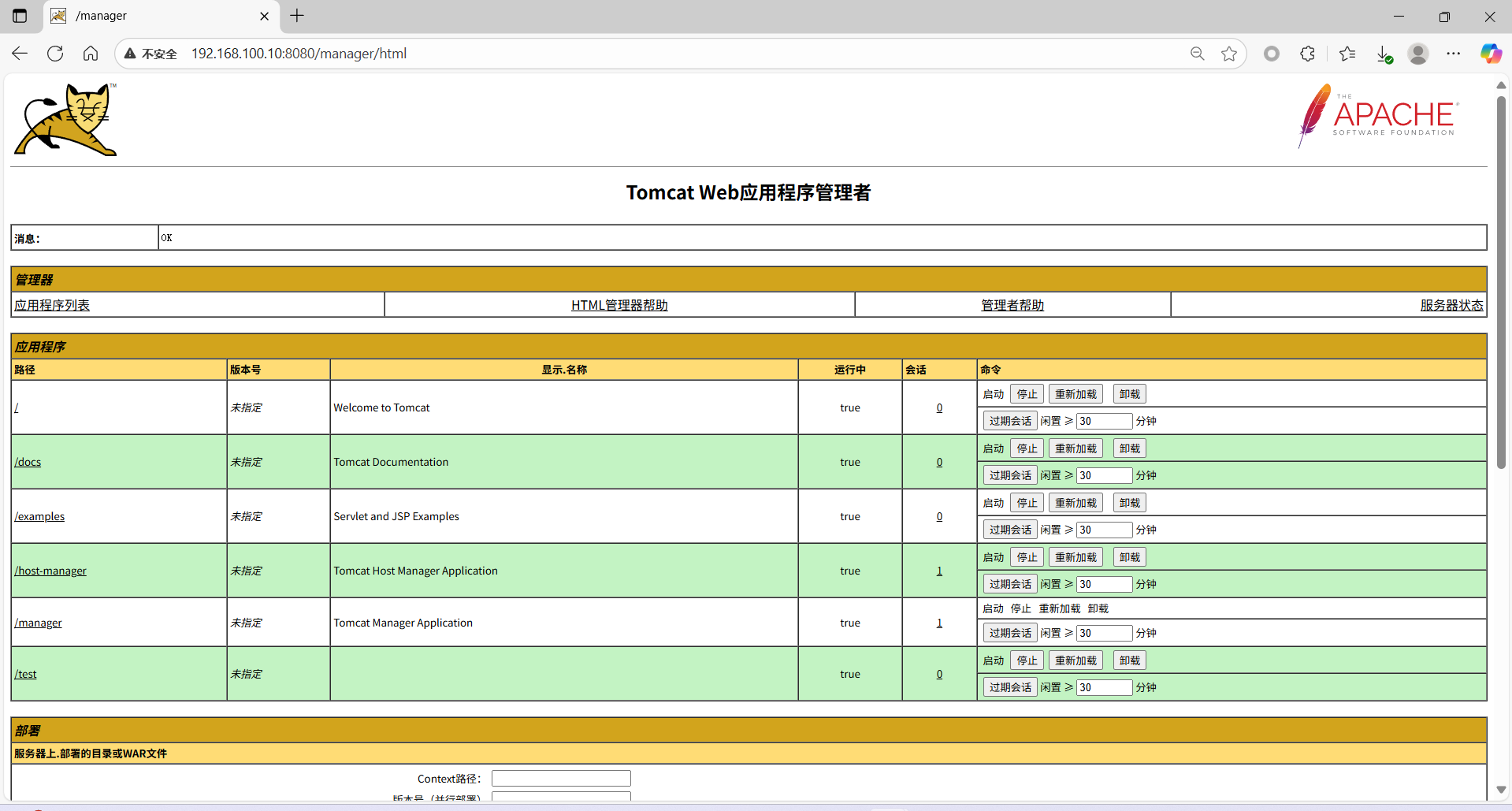Image resolution: width=1512 pixels, height=811 pixels.
Task: Stop the /docs application
Action: tap(1027, 448)
